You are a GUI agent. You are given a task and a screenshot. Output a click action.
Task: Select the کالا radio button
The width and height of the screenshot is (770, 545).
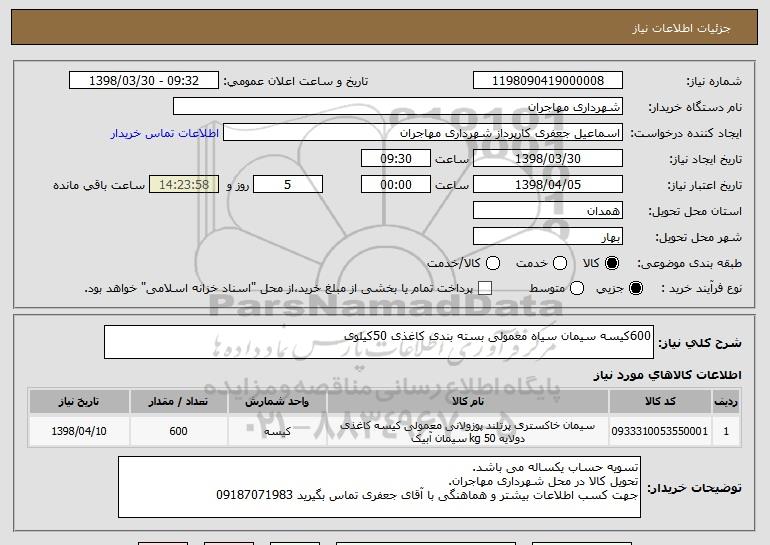[x=611, y=263]
